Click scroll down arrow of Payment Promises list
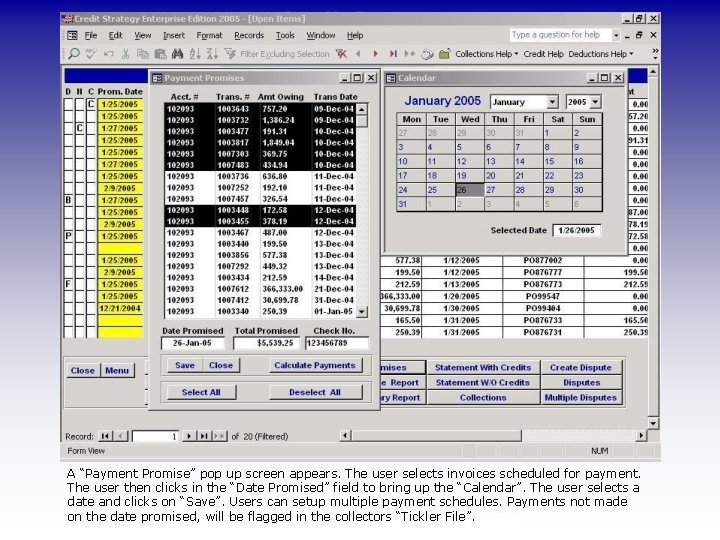 362,312
